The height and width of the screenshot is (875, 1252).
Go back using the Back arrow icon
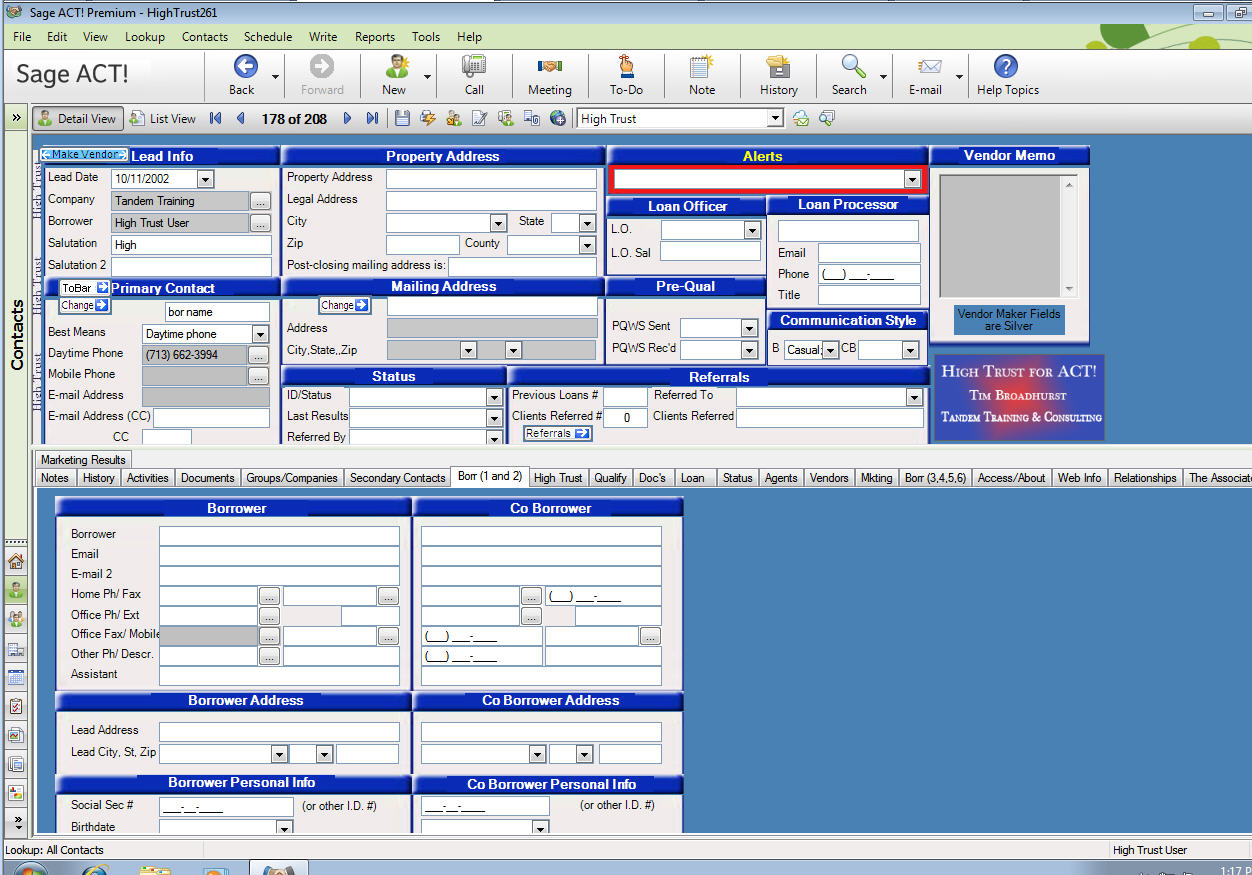245,67
